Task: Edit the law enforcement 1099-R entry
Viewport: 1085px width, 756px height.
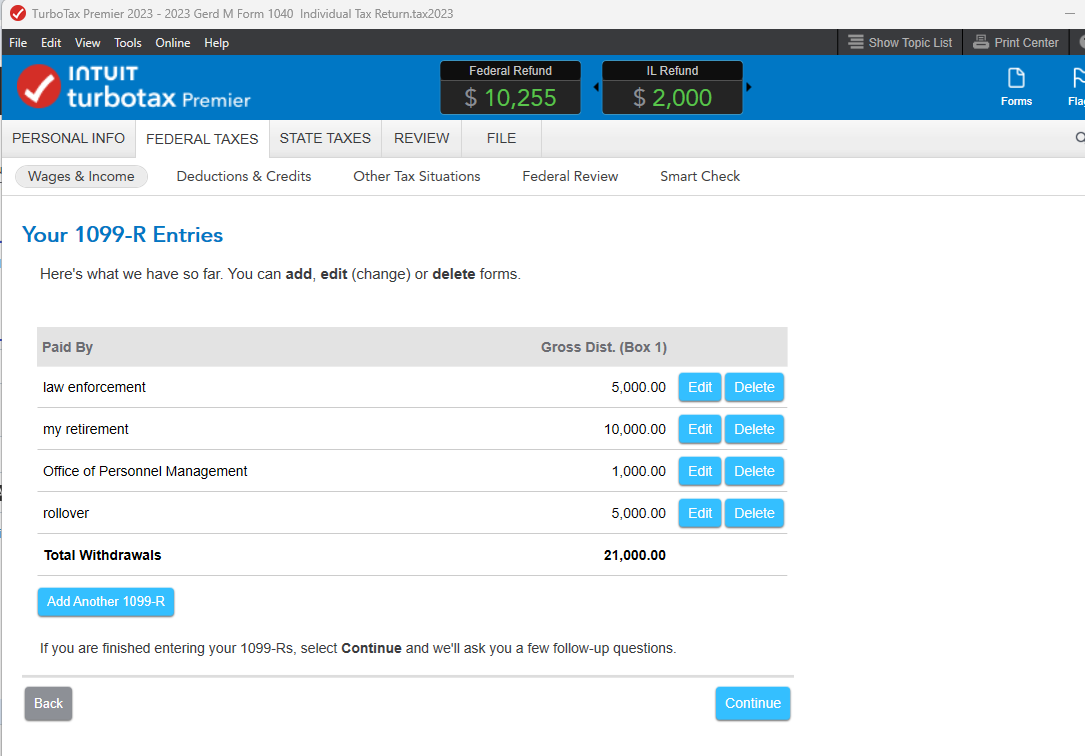Action: [700, 387]
